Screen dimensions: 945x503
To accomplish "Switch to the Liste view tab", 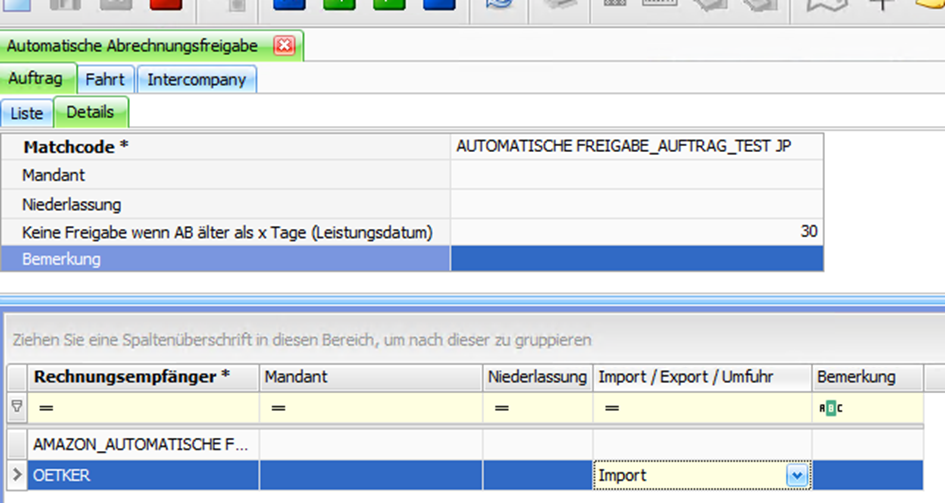I will coord(27,113).
